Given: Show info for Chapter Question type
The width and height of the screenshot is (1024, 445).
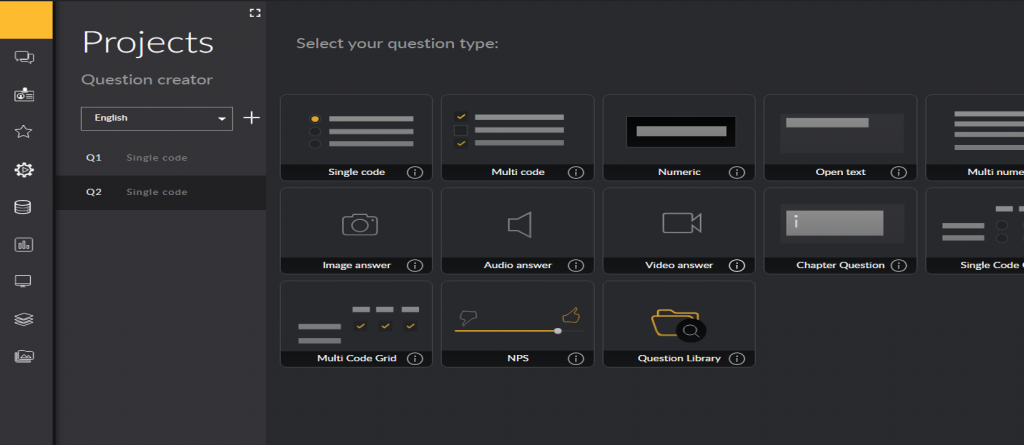Looking at the screenshot, I should click(x=899, y=265).
